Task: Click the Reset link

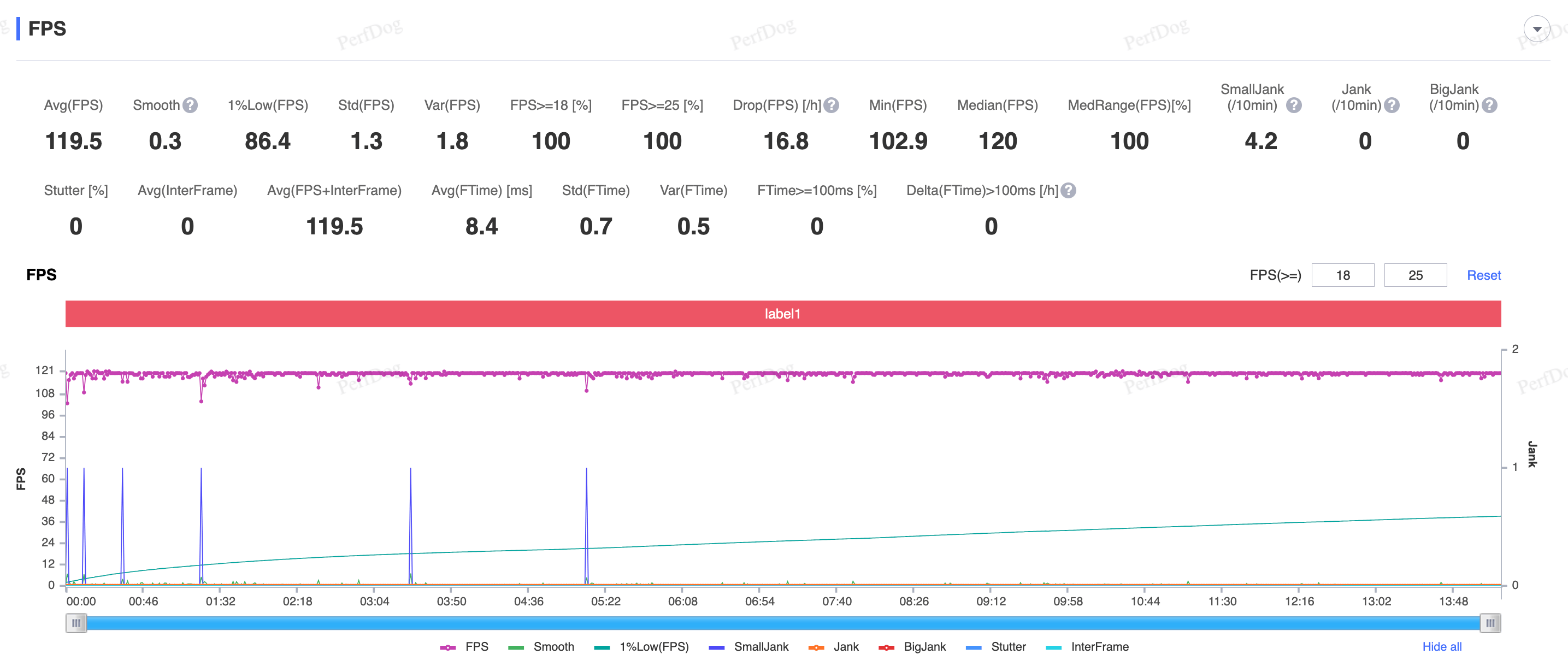Action: click(x=1483, y=275)
